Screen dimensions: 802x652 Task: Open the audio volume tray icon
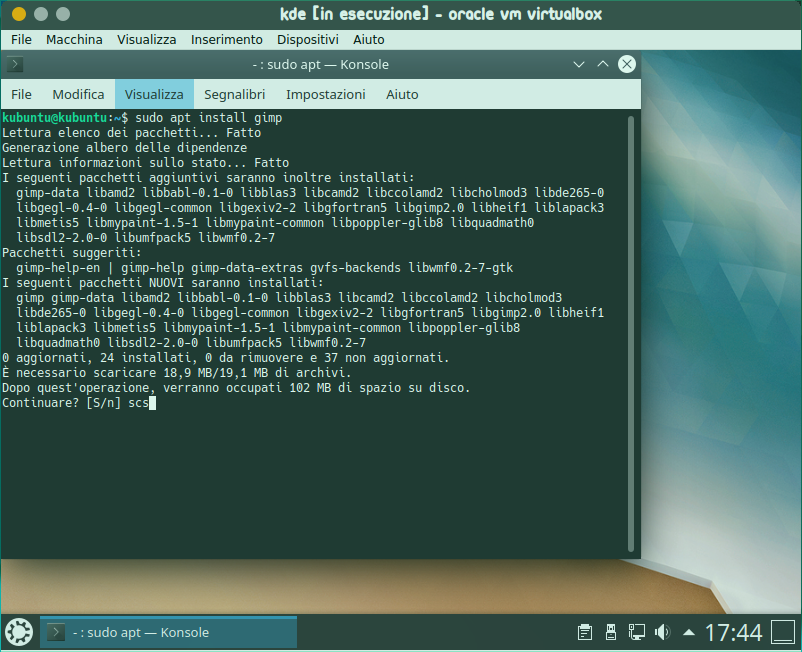click(662, 633)
